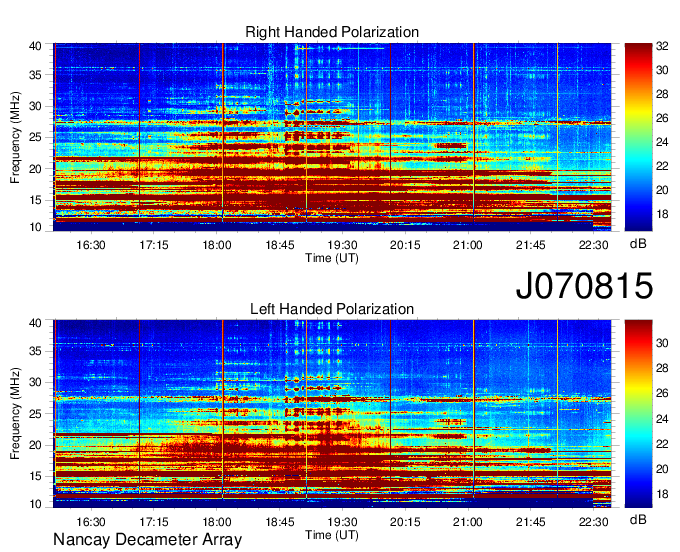Screen dimensions: 680x552
Task: Click the 18:00 tick on bottom time axis
Action: pos(216,522)
